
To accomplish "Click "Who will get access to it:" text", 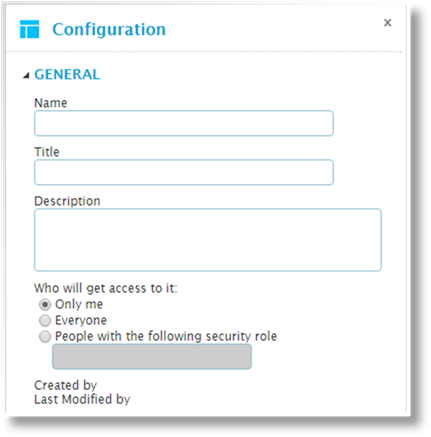I will pos(106,288).
